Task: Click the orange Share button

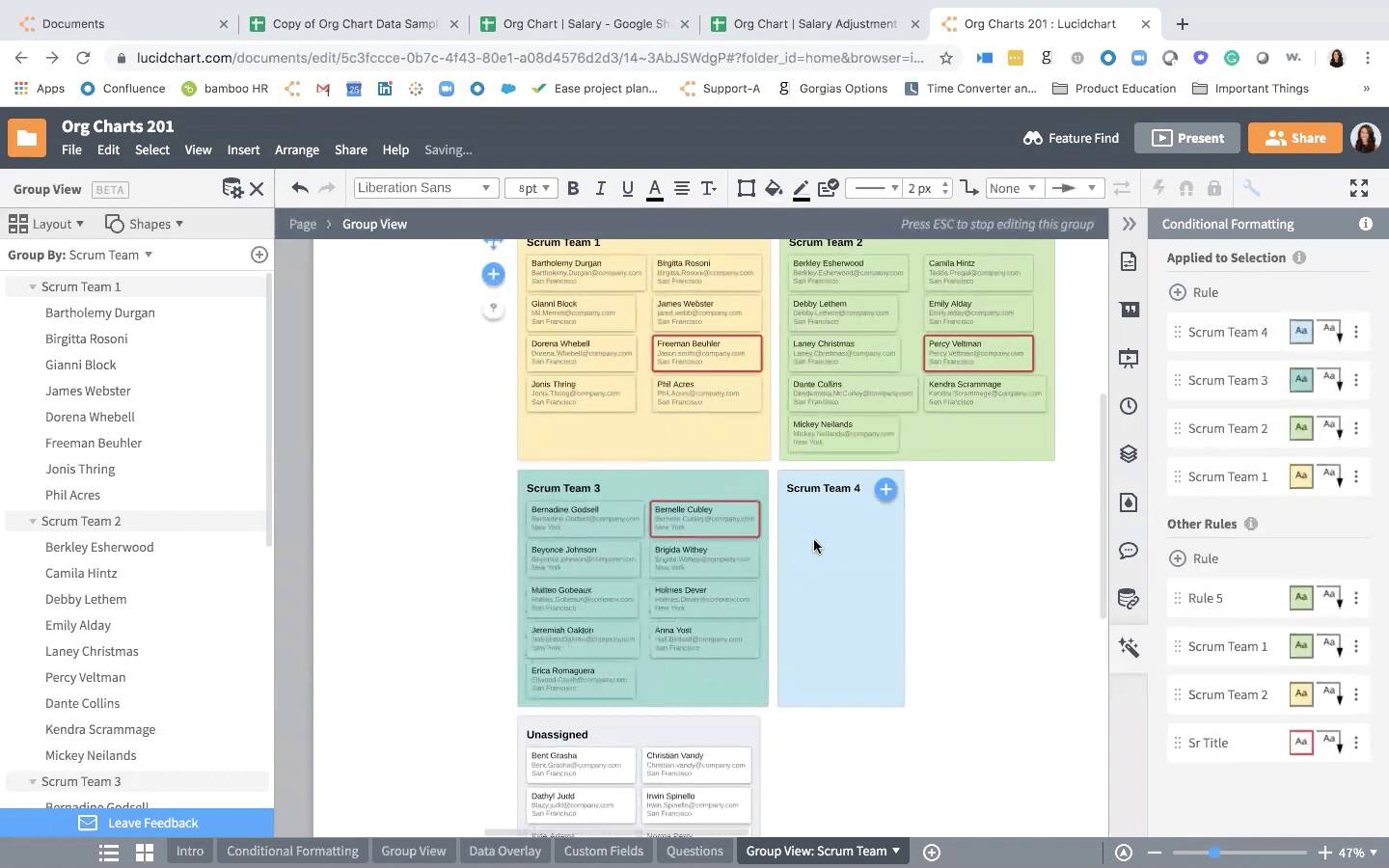Action: point(1294,138)
